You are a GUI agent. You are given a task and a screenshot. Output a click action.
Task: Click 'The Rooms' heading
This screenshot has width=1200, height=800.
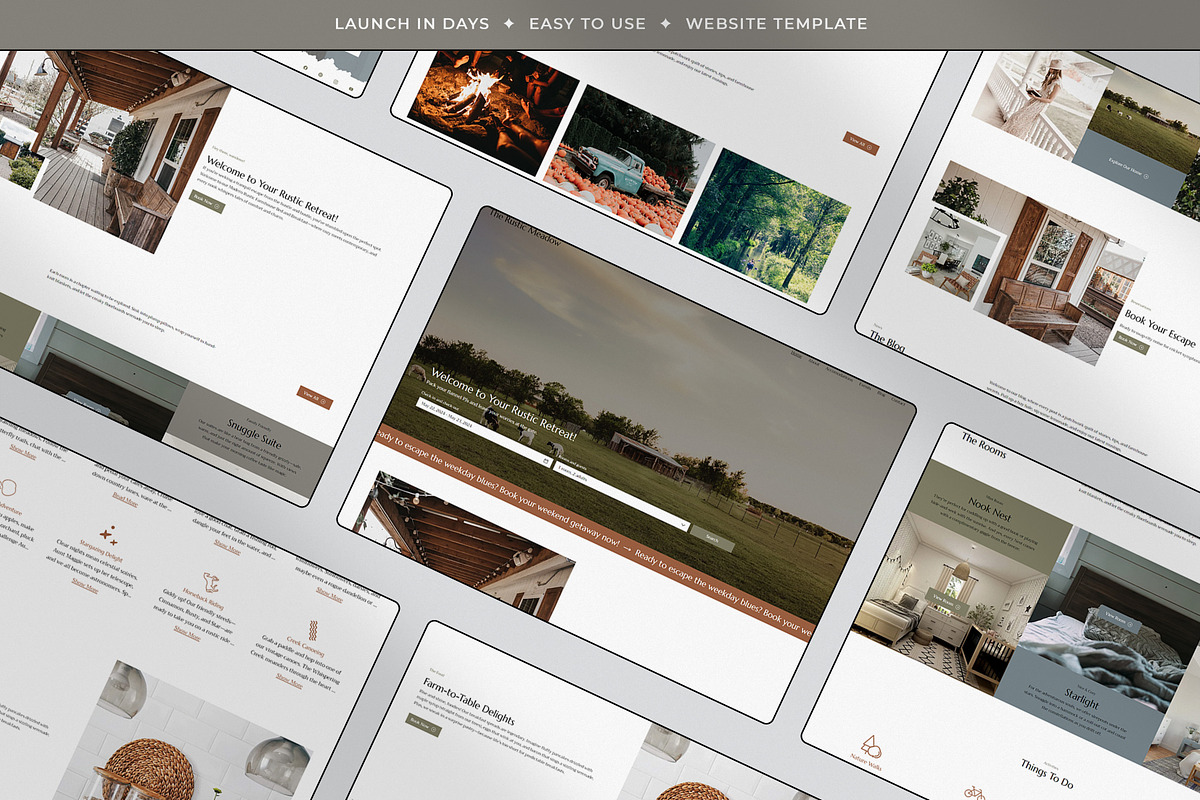pyautogui.click(x=984, y=447)
